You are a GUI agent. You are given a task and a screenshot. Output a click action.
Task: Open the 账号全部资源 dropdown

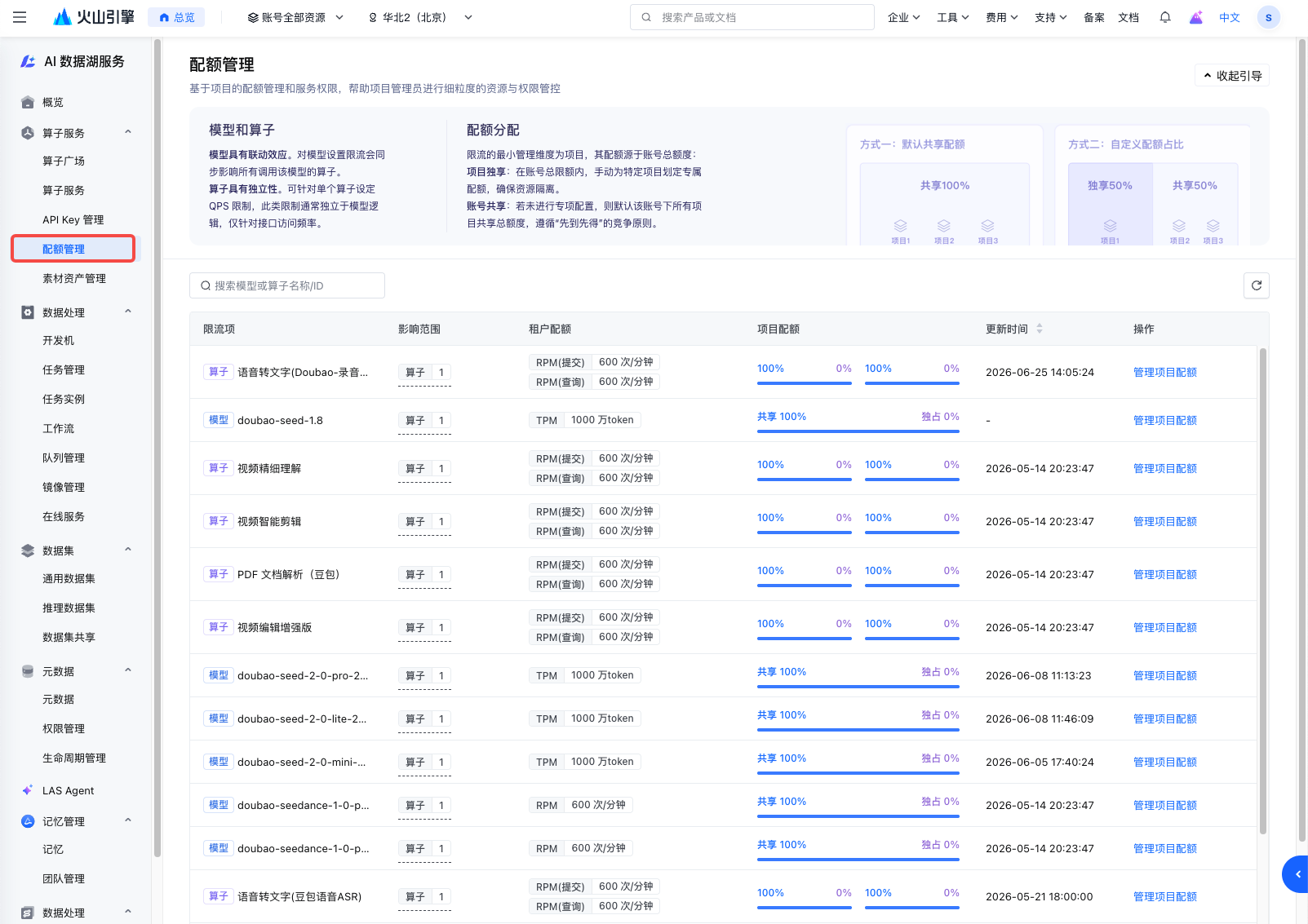[295, 17]
